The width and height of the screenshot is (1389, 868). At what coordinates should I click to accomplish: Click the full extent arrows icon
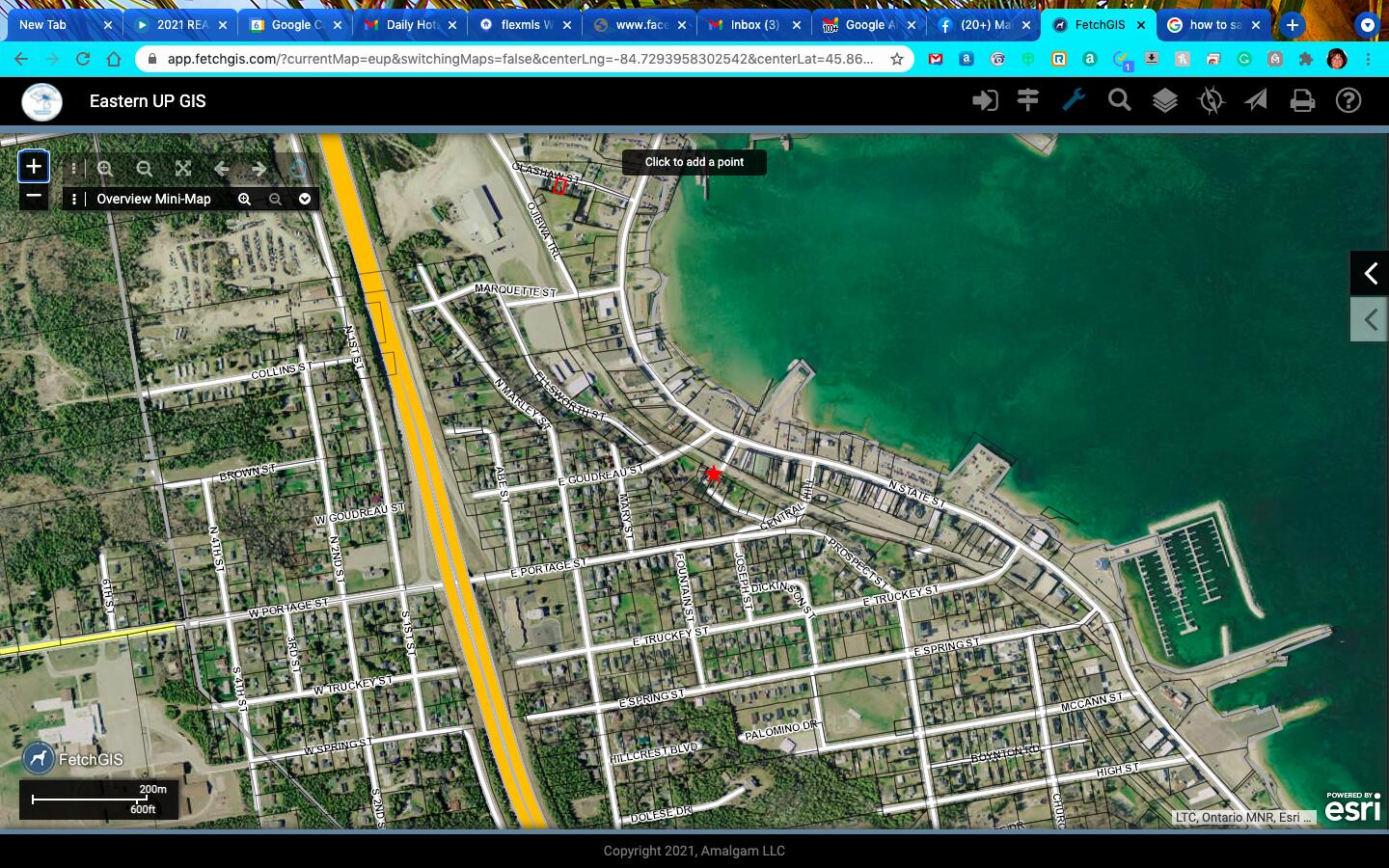[x=183, y=169]
